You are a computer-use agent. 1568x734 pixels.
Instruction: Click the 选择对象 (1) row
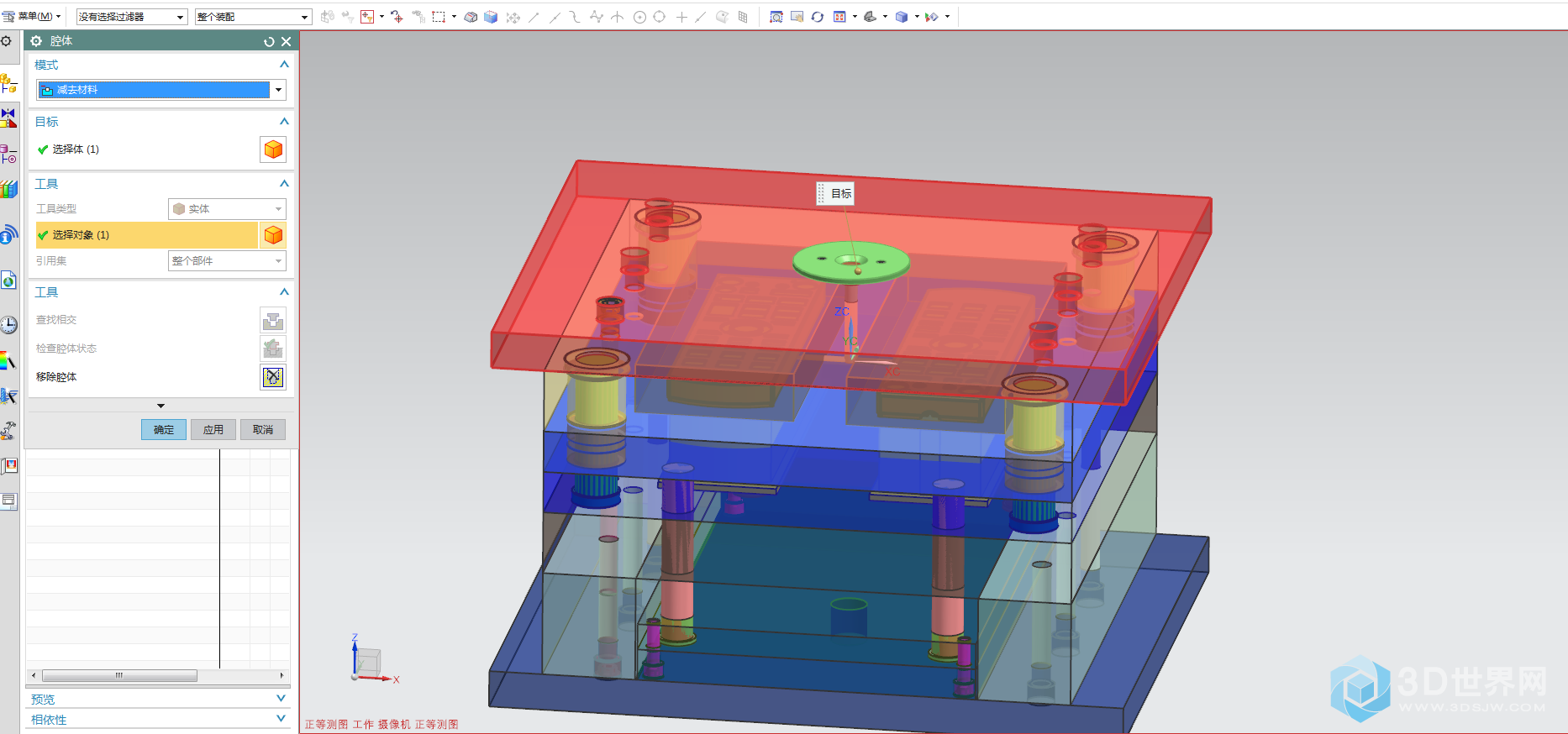(146, 235)
